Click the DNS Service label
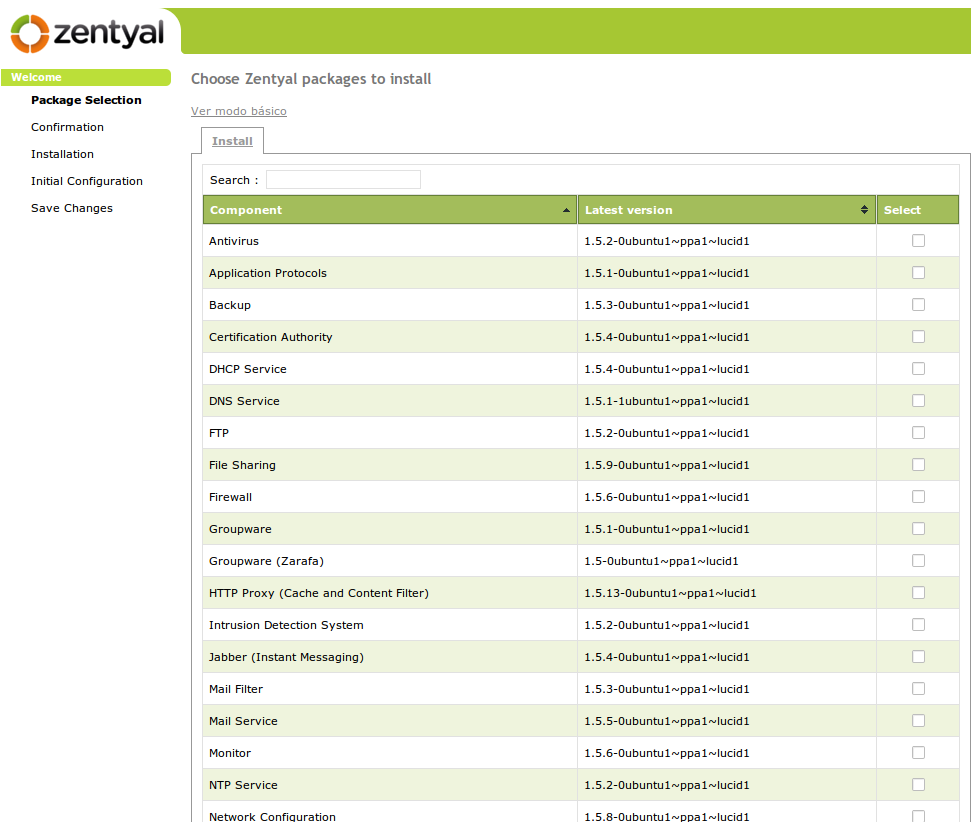 (244, 401)
